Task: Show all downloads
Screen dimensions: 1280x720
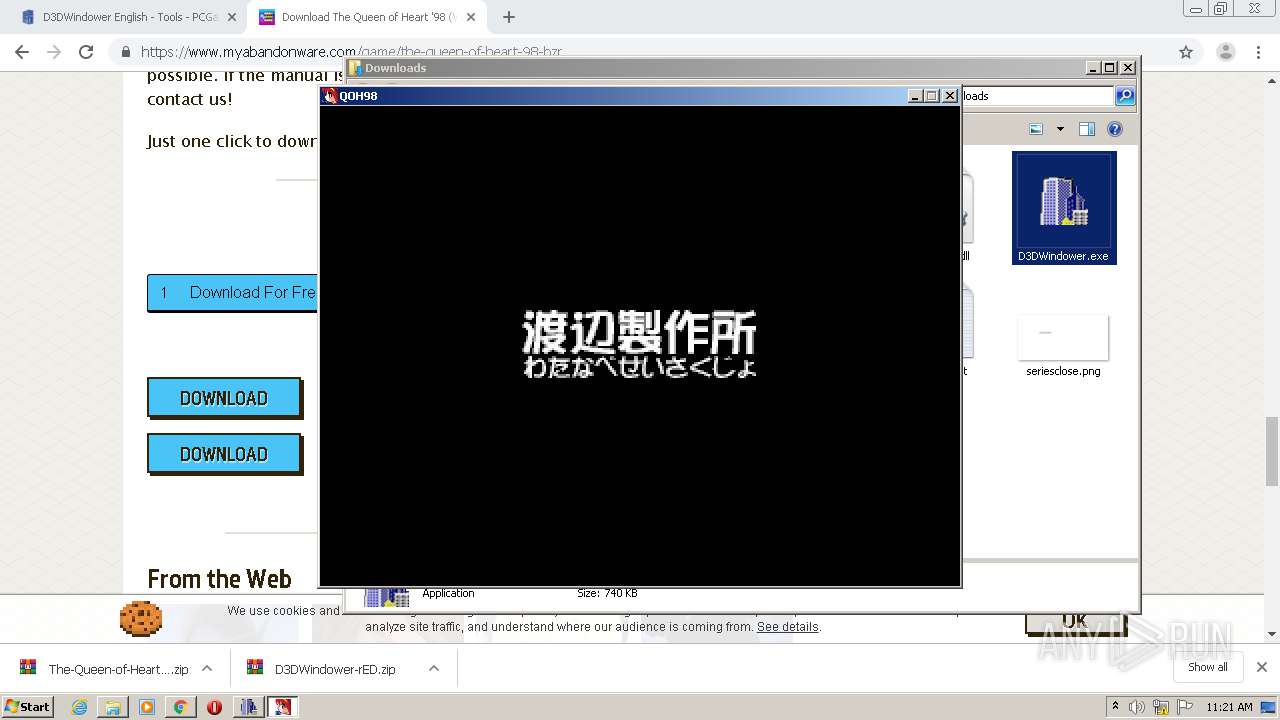Action: pyautogui.click(x=1208, y=667)
